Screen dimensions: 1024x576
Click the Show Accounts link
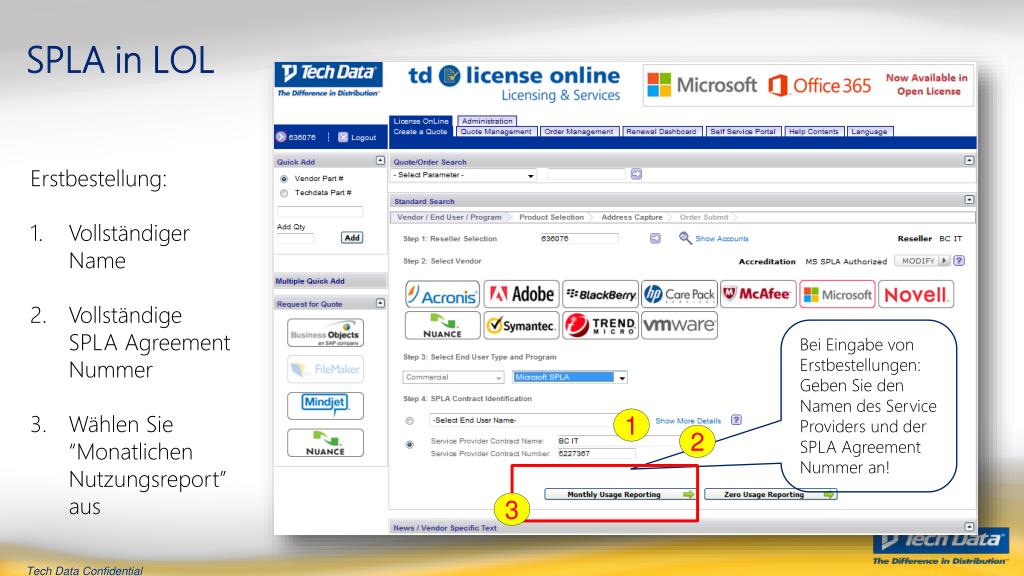click(x=722, y=239)
